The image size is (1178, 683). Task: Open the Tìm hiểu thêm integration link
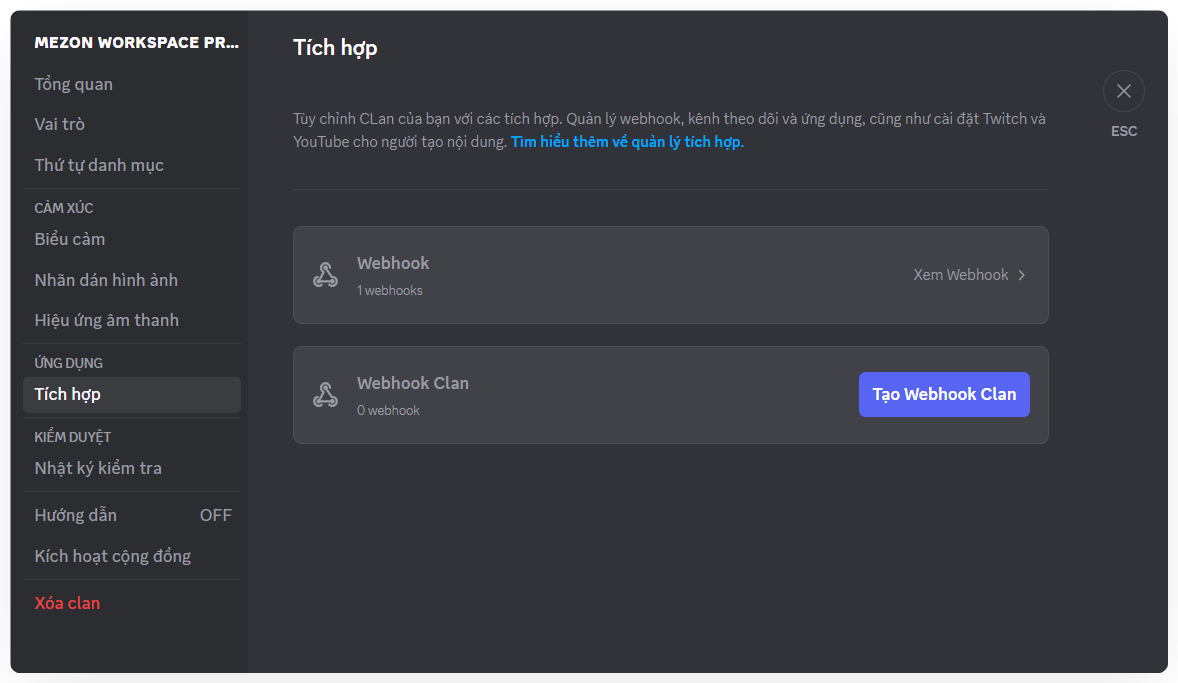627,142
